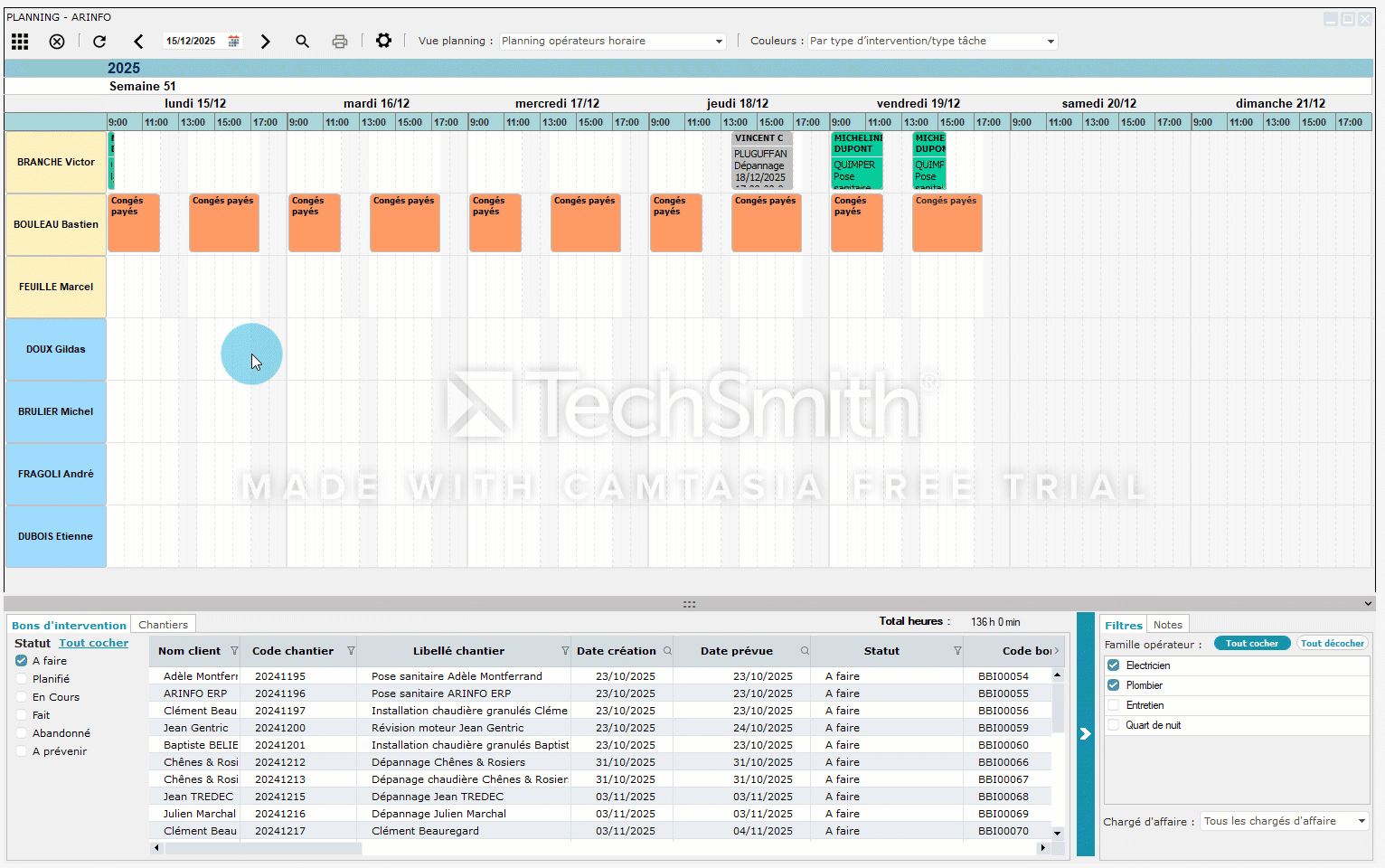
Task: Uncheck the 'A faire' status checkbox
Action: 22,661
